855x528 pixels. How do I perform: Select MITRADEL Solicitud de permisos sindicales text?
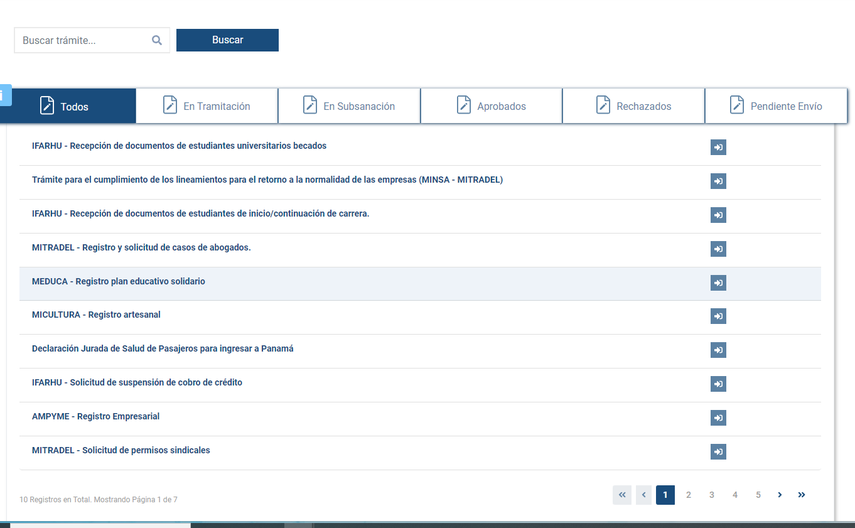pyautogui.click(x=121, y=449)
